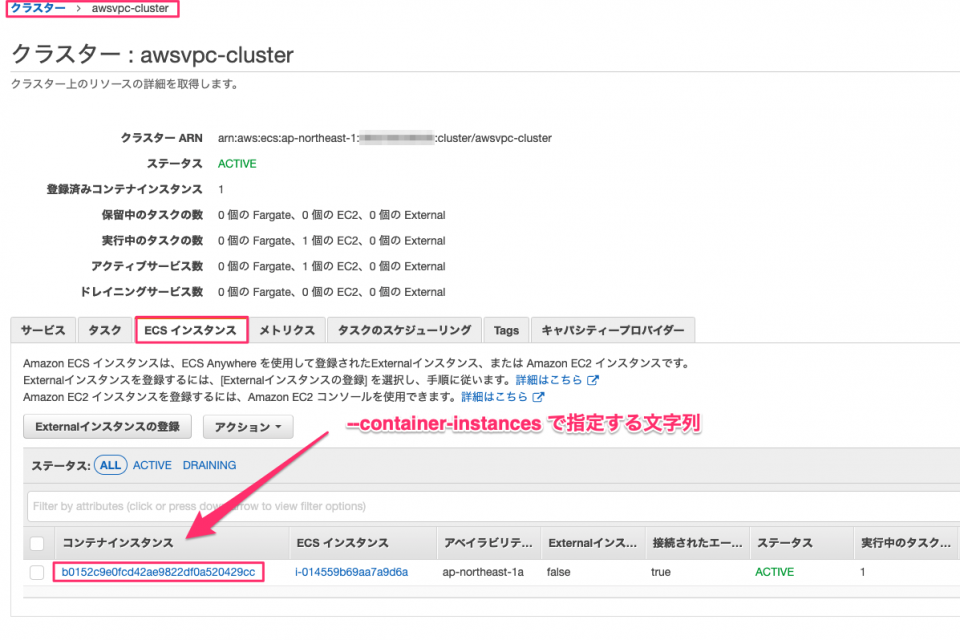
Task: Open the アクション dropdown
Action: click(x=248, y=426)
